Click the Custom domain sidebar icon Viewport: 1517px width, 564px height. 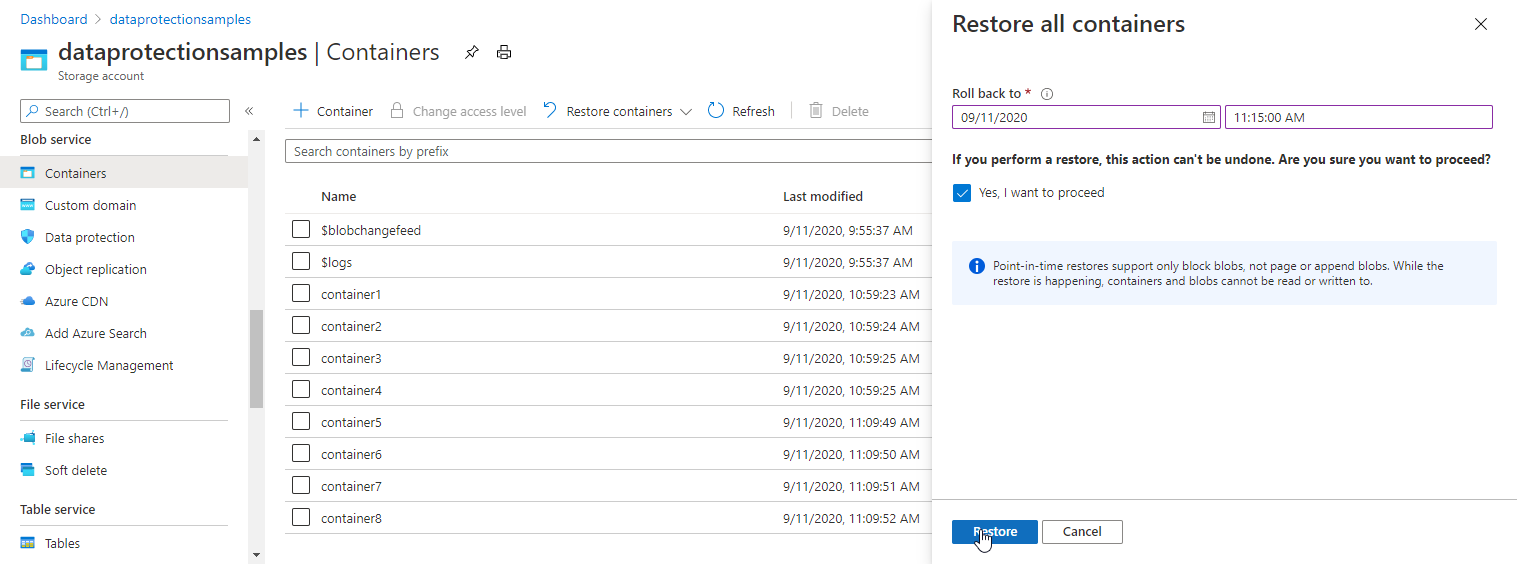tap(28, 205)
